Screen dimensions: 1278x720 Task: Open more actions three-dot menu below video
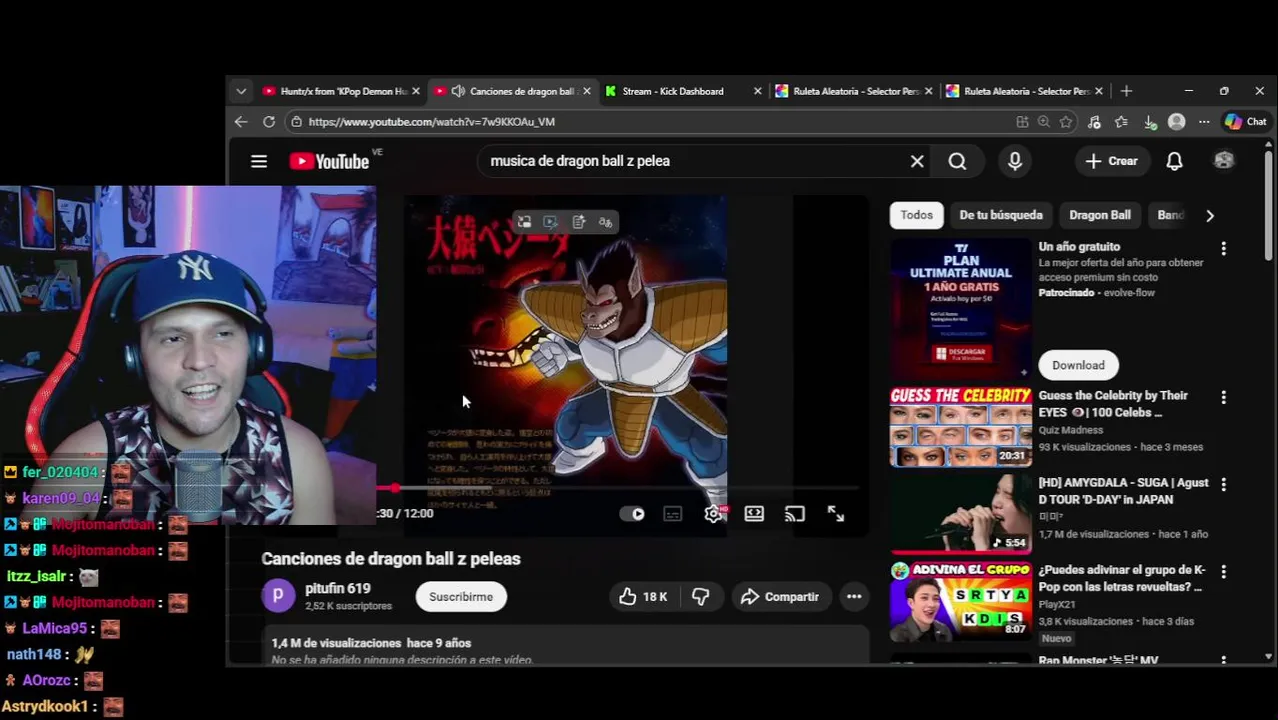854,597
